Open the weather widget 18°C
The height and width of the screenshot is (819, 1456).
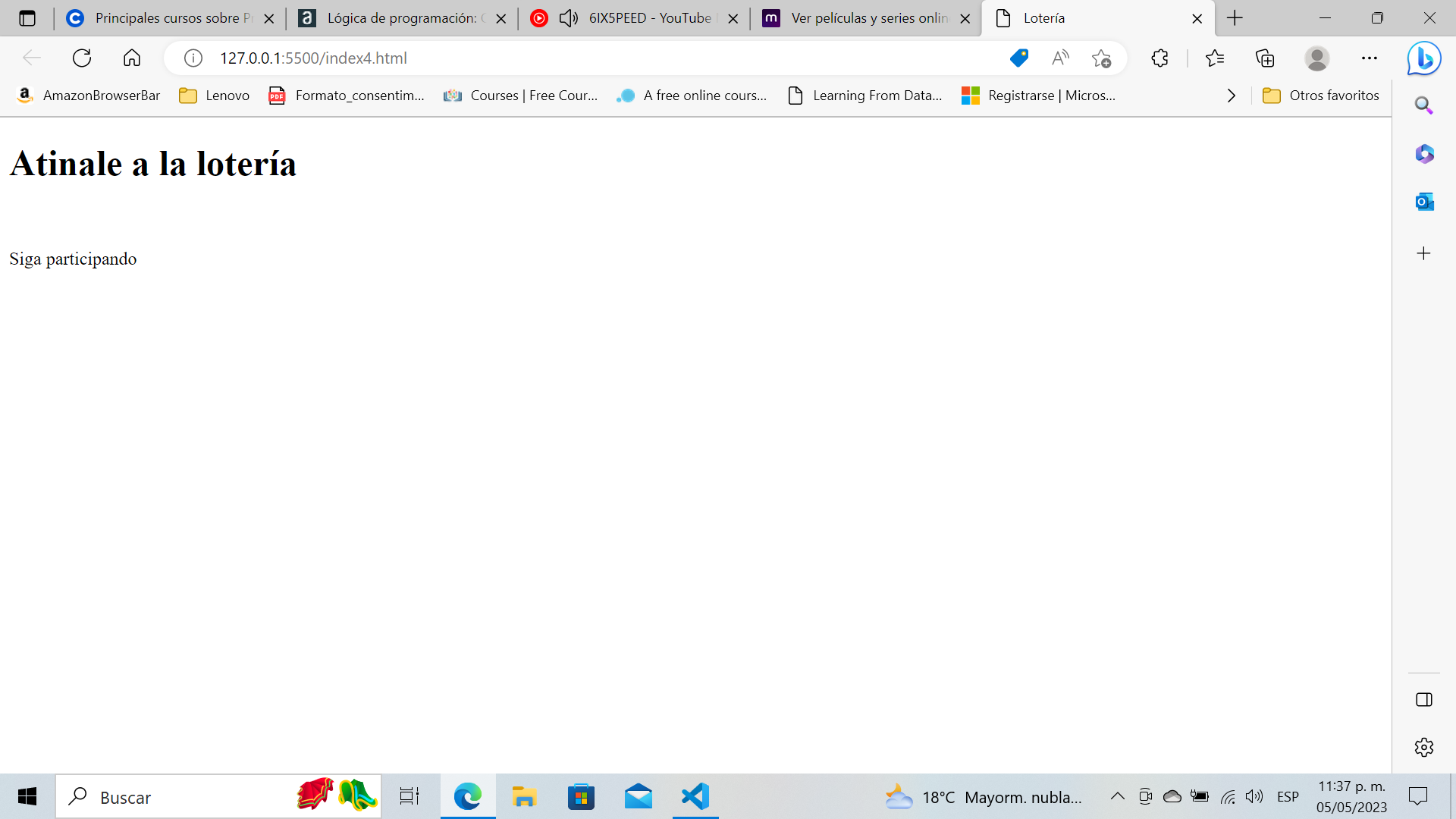click(984, 797)
